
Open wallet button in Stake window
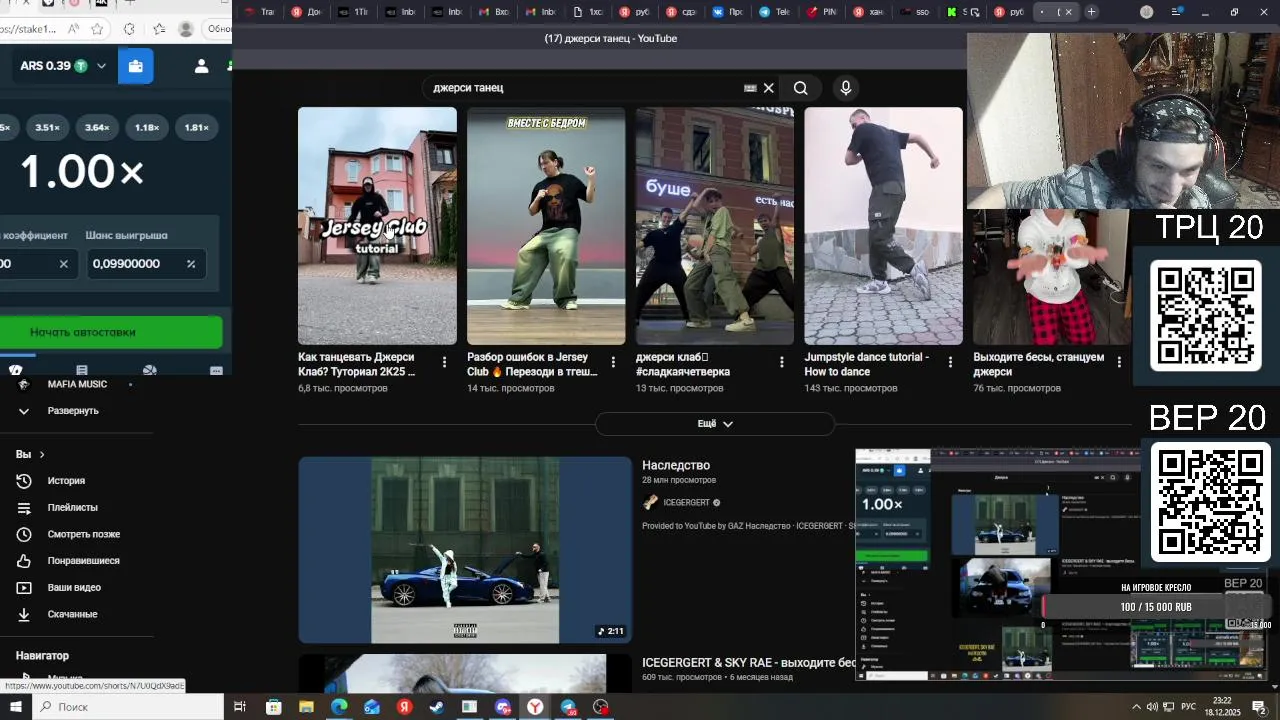(135, 66)
